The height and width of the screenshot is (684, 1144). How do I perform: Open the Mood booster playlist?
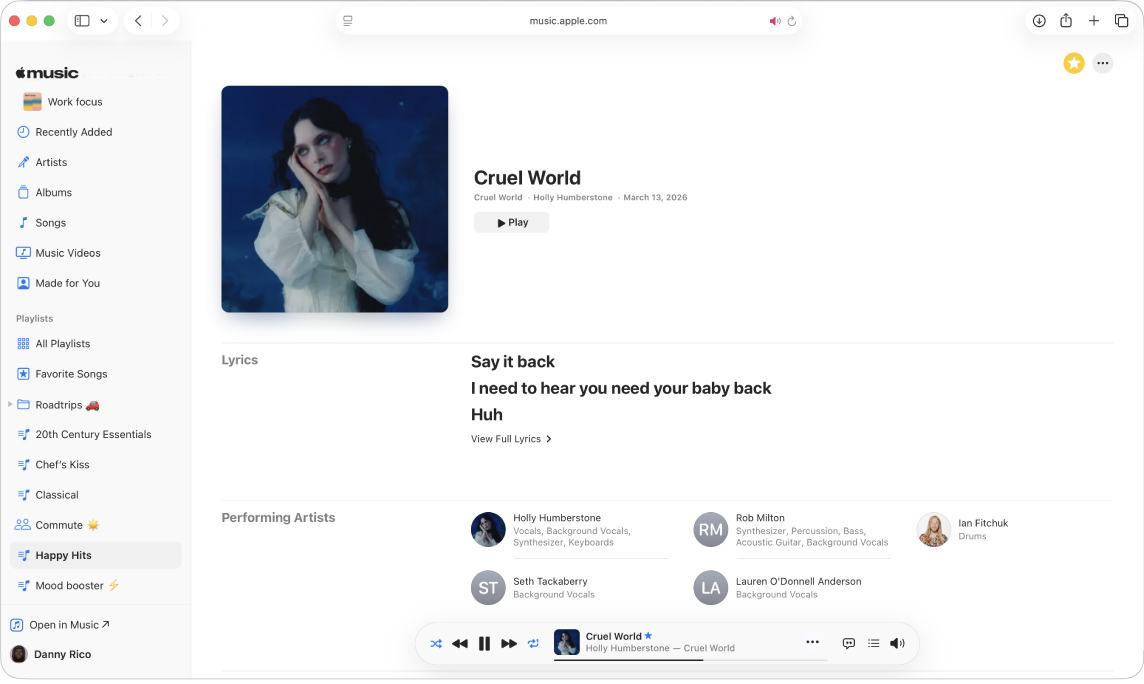[x=96, y=586]
